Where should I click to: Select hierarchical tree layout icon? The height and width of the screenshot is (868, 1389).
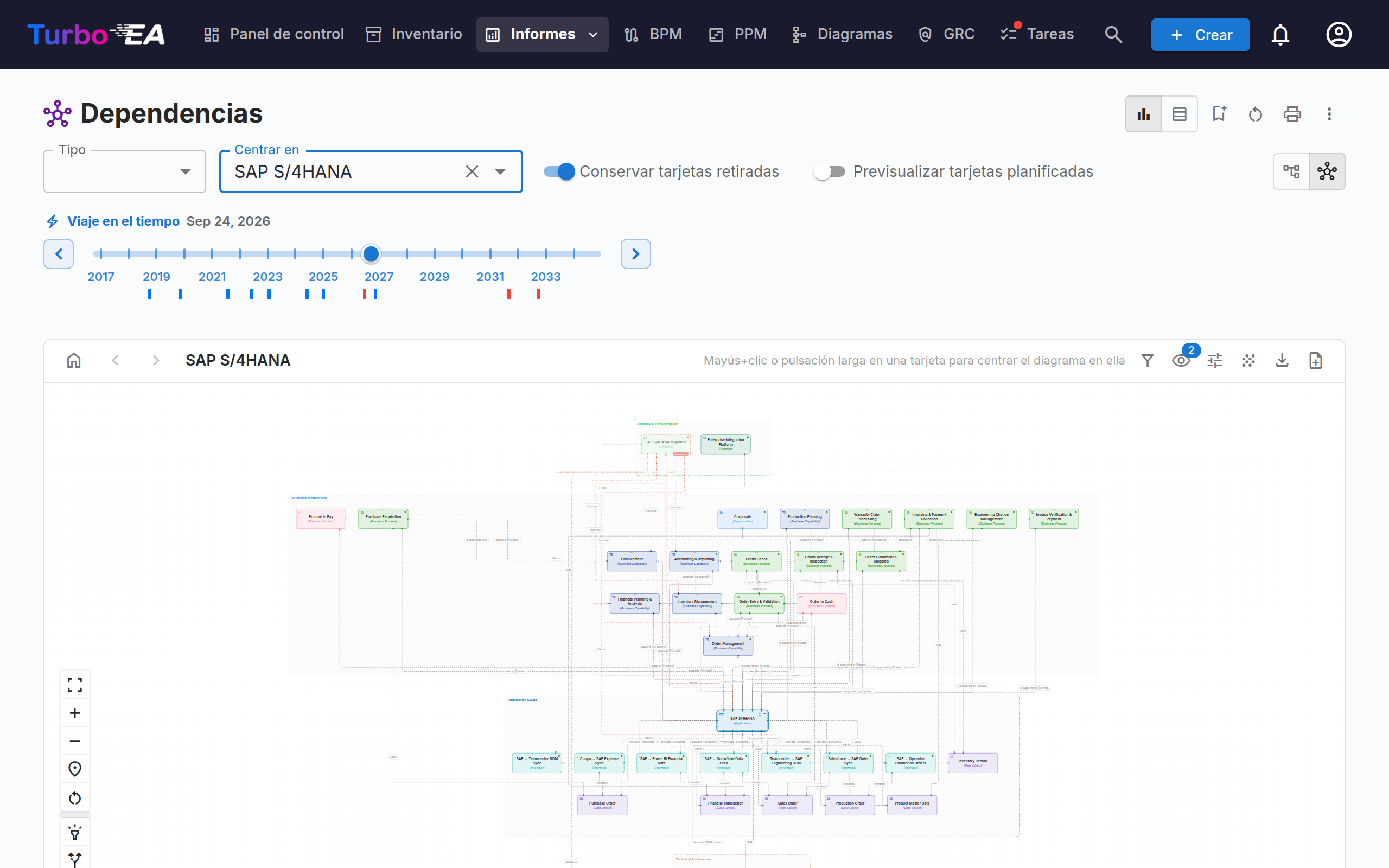1291,171
